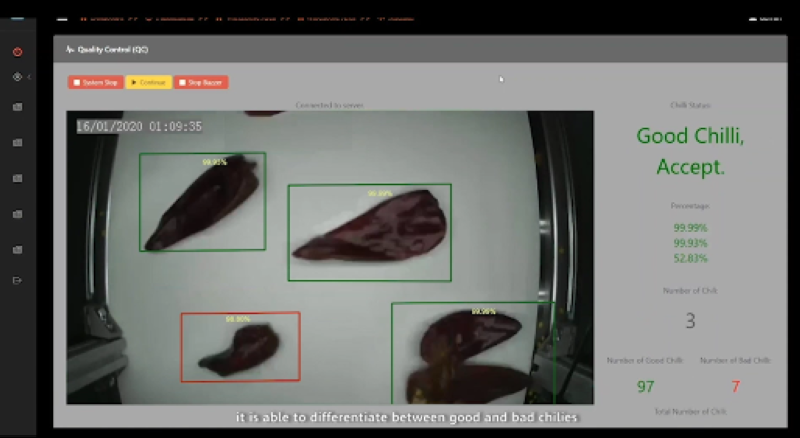800x438 pixels.
Task: Open the seventh sidebar icon from the top
Action: [17, 250]
